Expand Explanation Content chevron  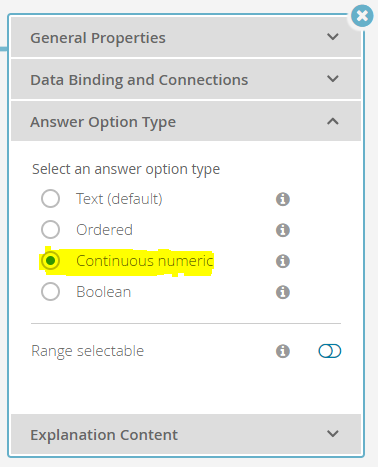pos(333,434)
